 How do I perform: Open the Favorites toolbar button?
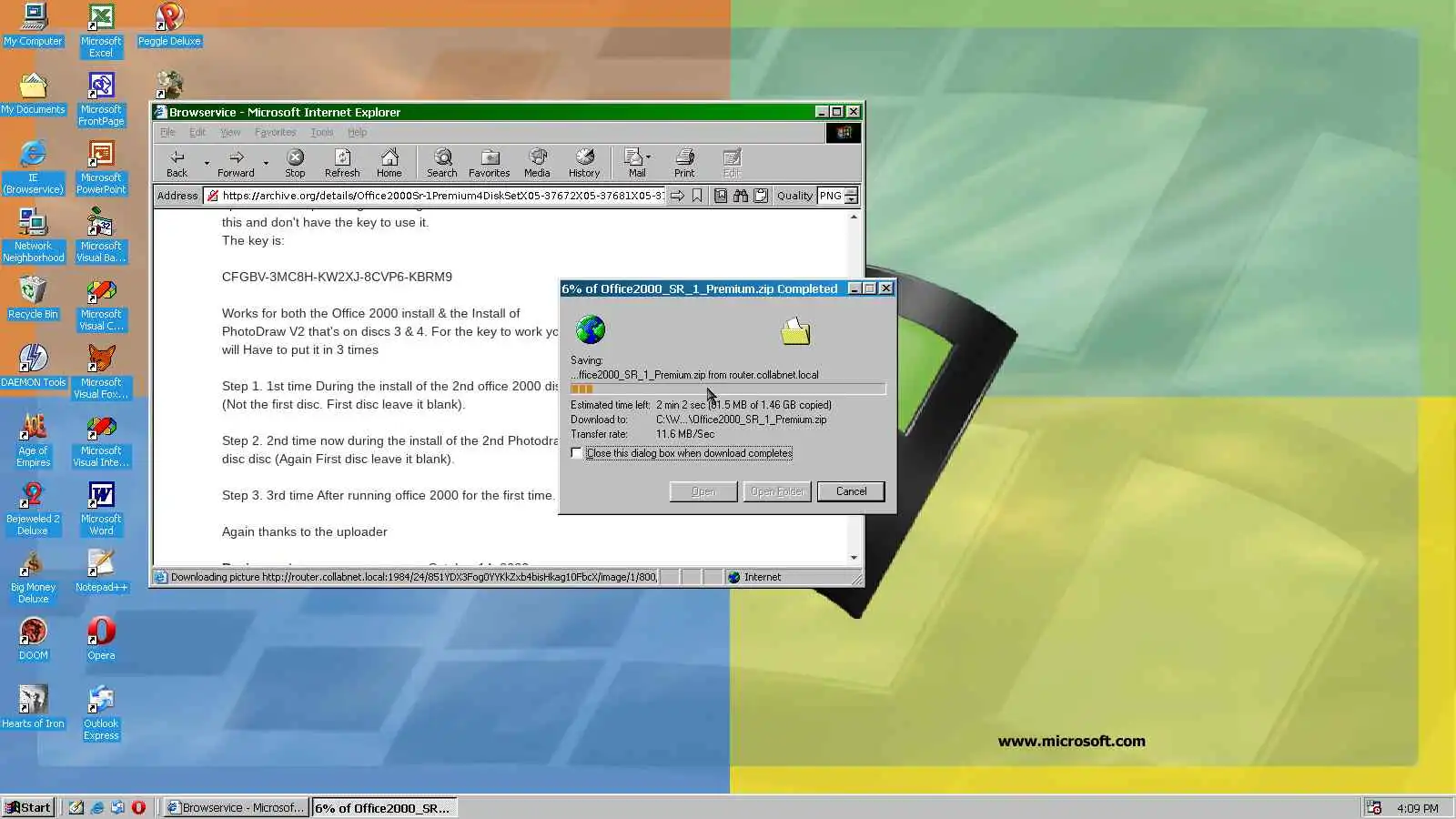[x=490, y=163]
